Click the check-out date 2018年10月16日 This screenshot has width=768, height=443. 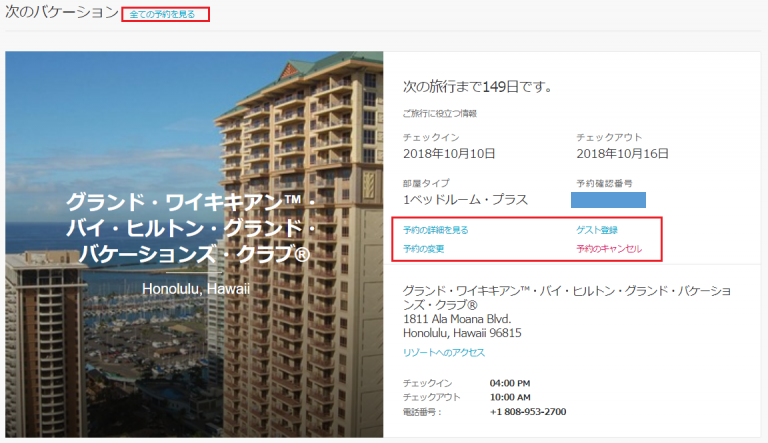coord(622,154)
